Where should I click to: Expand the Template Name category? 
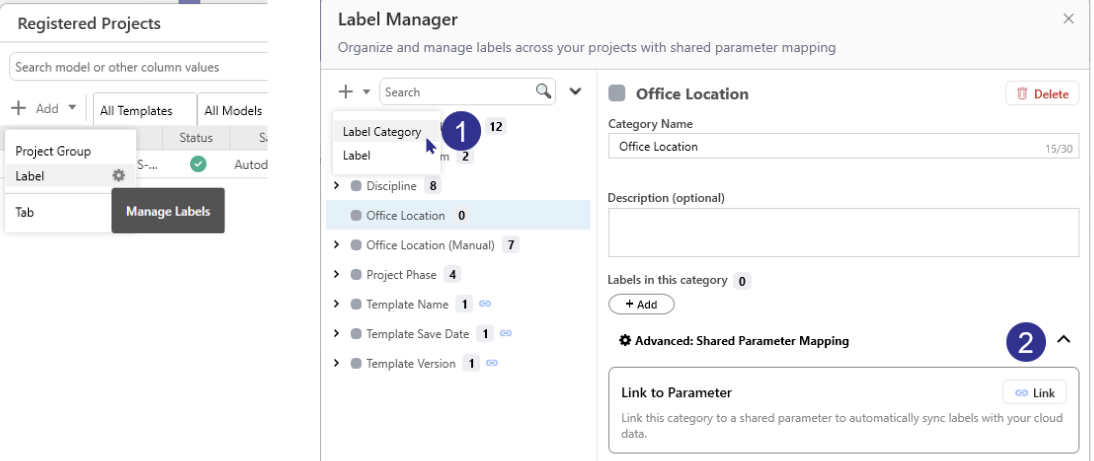click(x=336, y=304)
